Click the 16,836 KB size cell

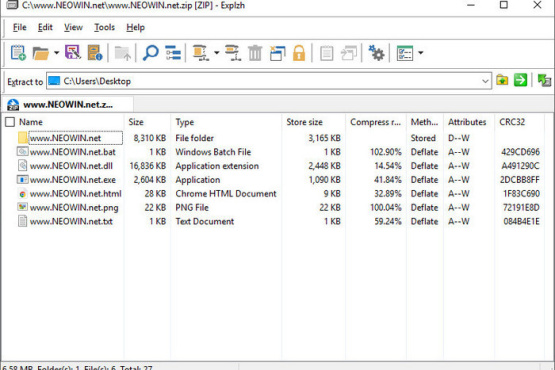pyautogui.click(x=148, y=166)
